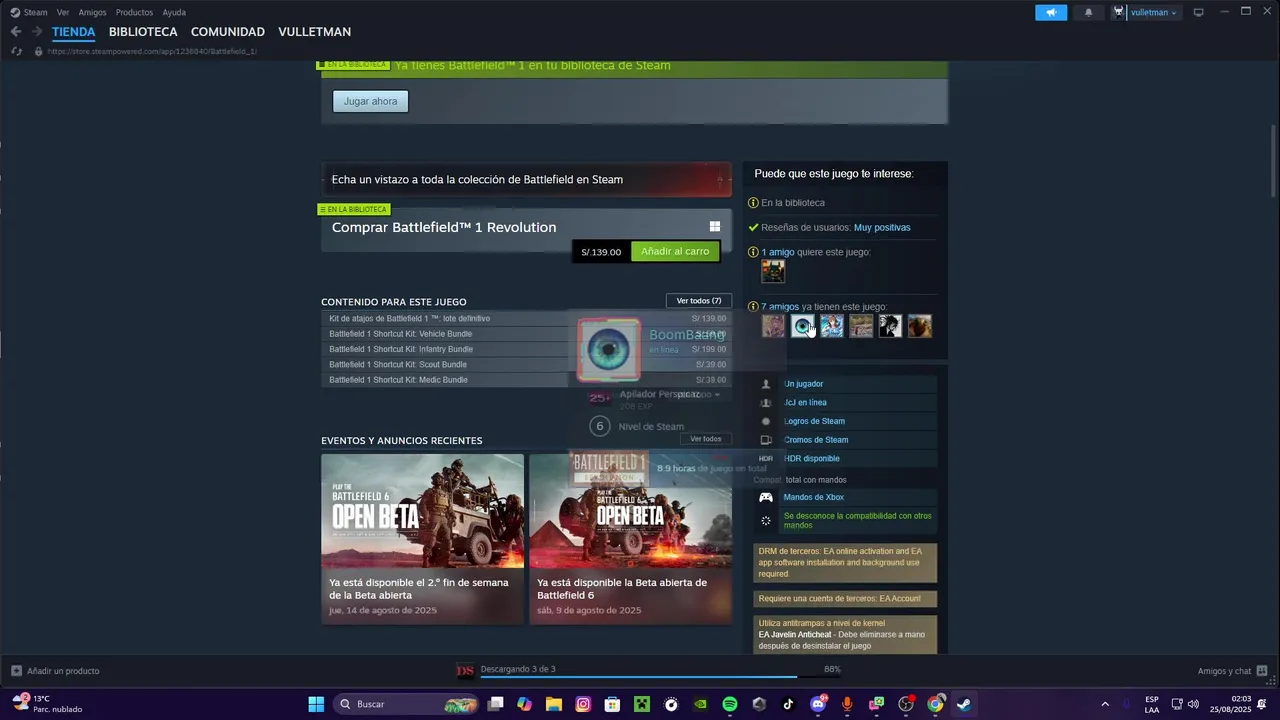Click the 1 amigo link
Screen dimensions: 1280x720
tap(778, 252)
